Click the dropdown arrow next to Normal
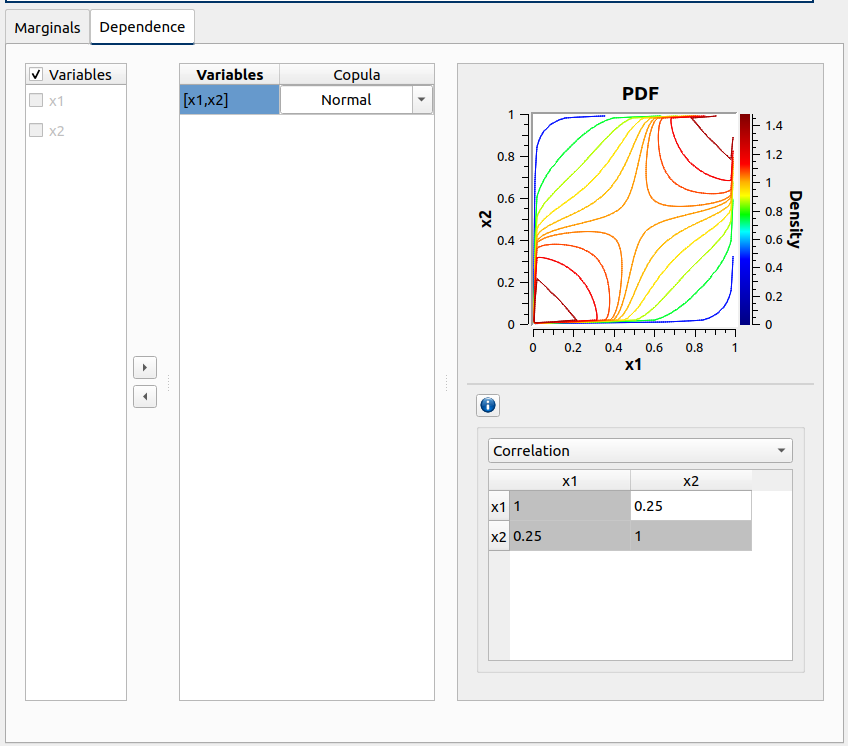 point(423,99)
